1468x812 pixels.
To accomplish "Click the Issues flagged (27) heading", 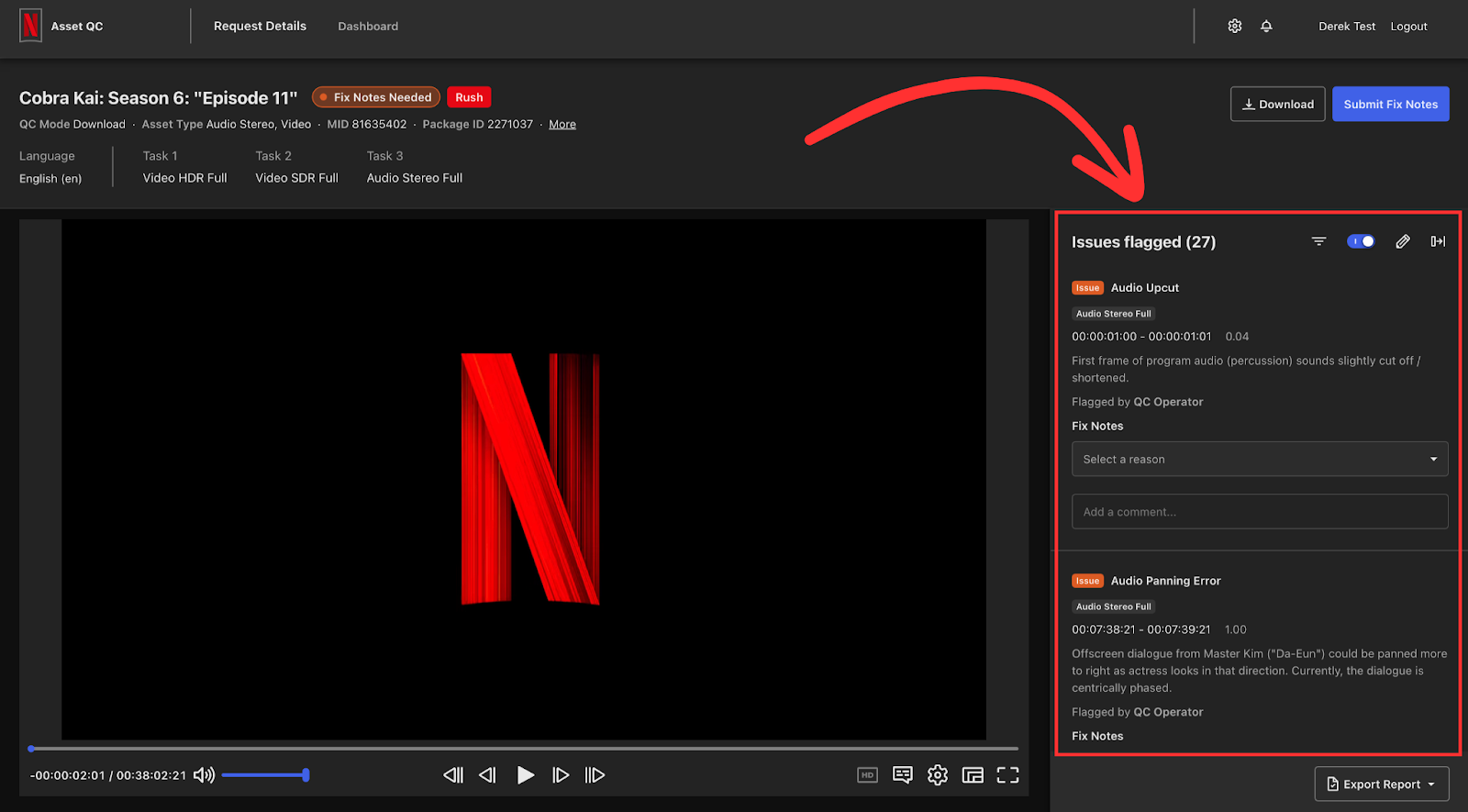I will pos(1143,241).
